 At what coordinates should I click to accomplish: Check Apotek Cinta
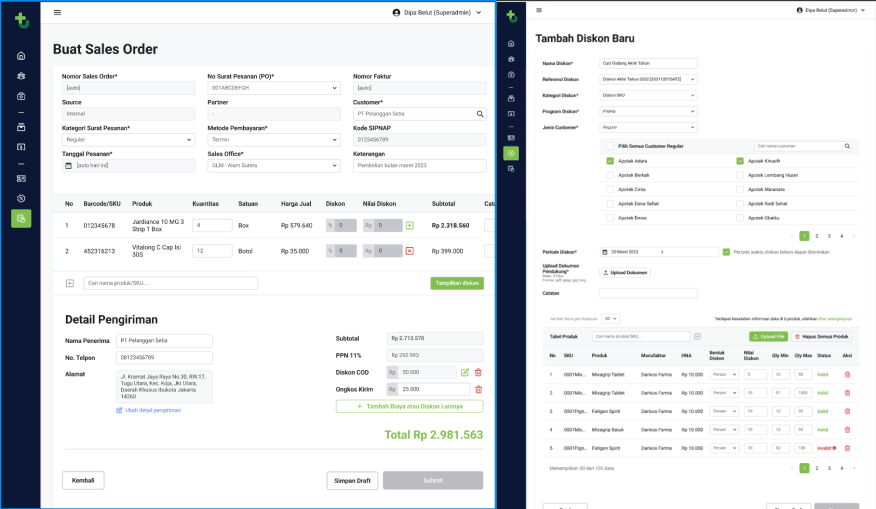(610, 189)
